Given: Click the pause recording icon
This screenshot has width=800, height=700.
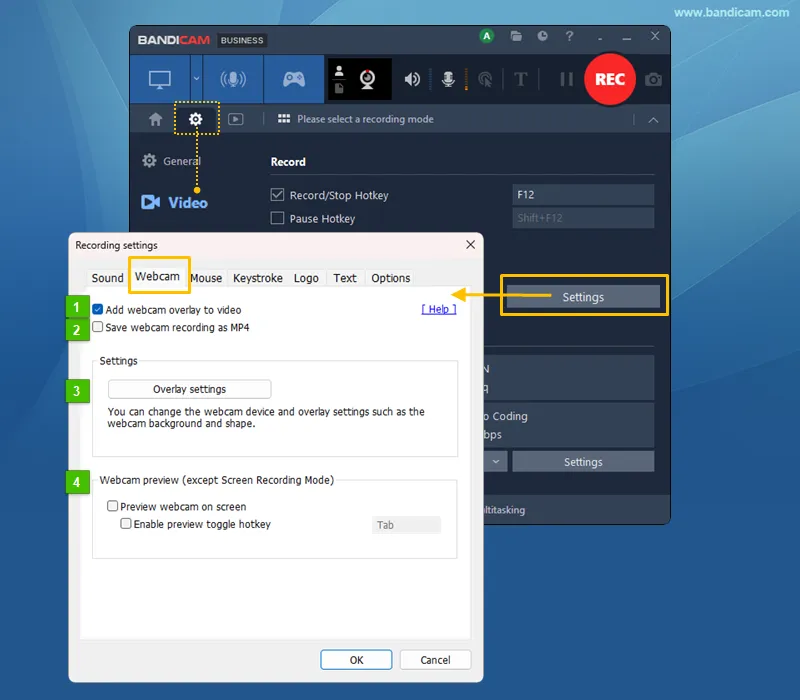Looking at the screenshot, I should (x=566, y=79).
